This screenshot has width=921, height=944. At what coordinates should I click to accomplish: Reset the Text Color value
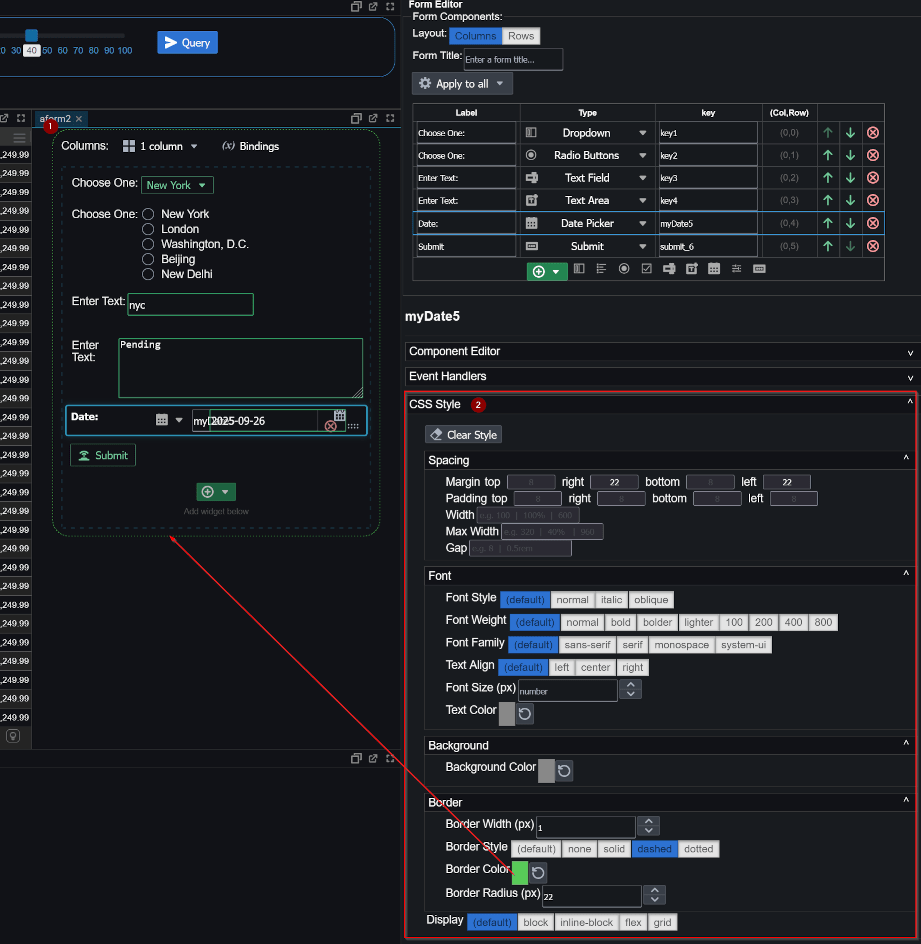point(525,714)
